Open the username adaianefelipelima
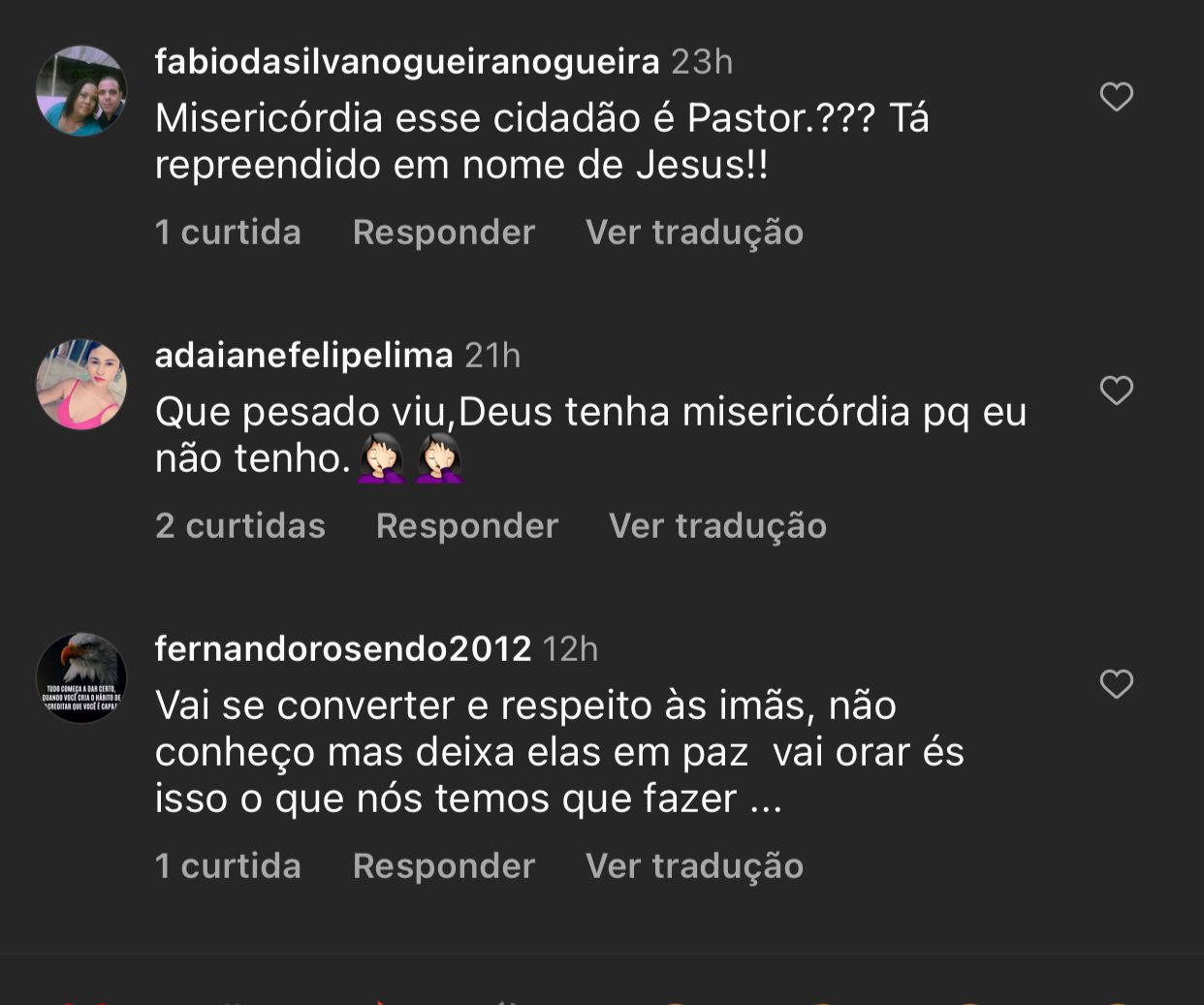This screenshot has height=1005, width=1204. point(303,355)
